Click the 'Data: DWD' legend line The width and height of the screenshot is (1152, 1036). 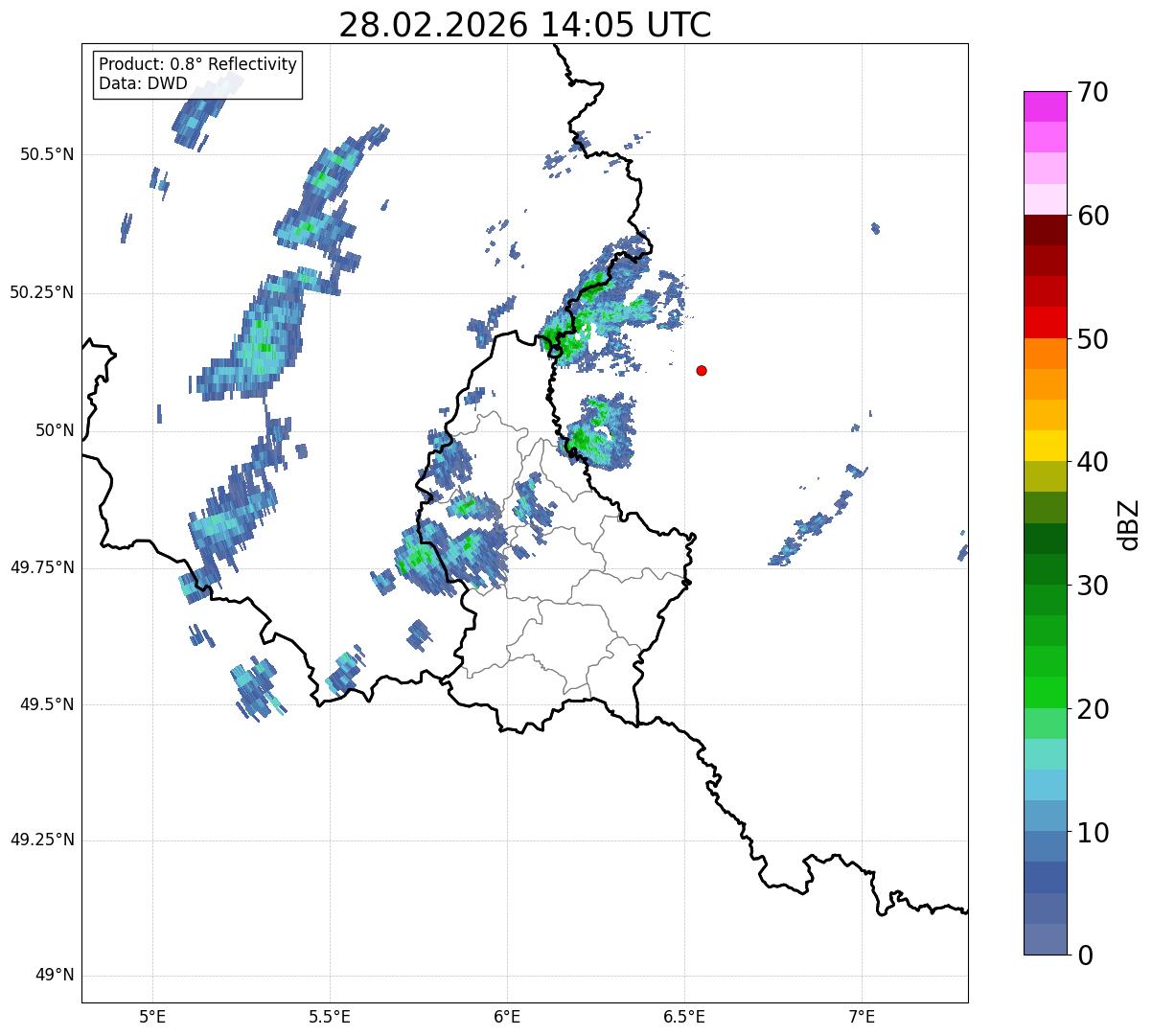pos(143,83)
